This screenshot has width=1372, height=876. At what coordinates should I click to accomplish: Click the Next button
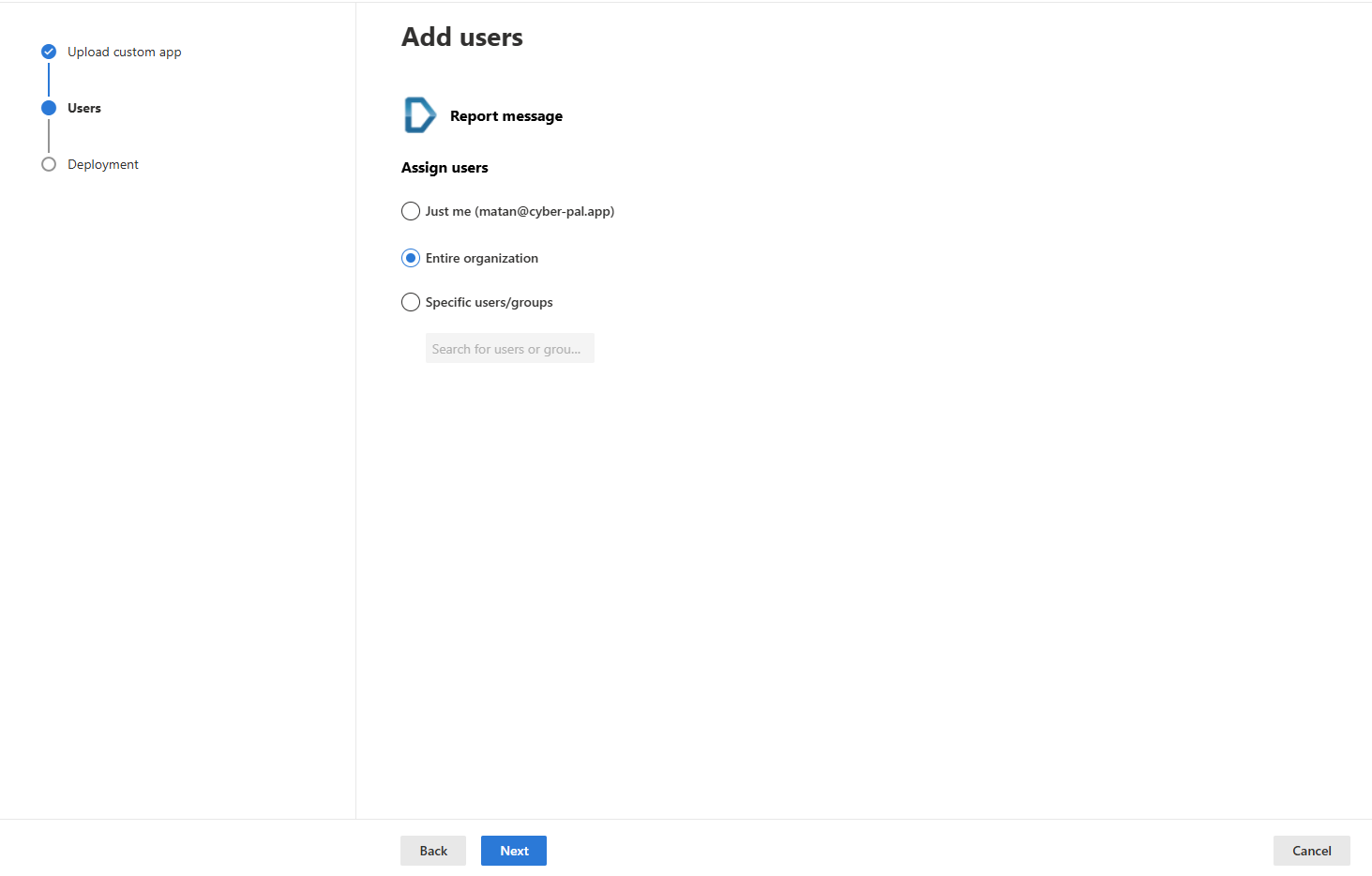click(x=514, y=851)
